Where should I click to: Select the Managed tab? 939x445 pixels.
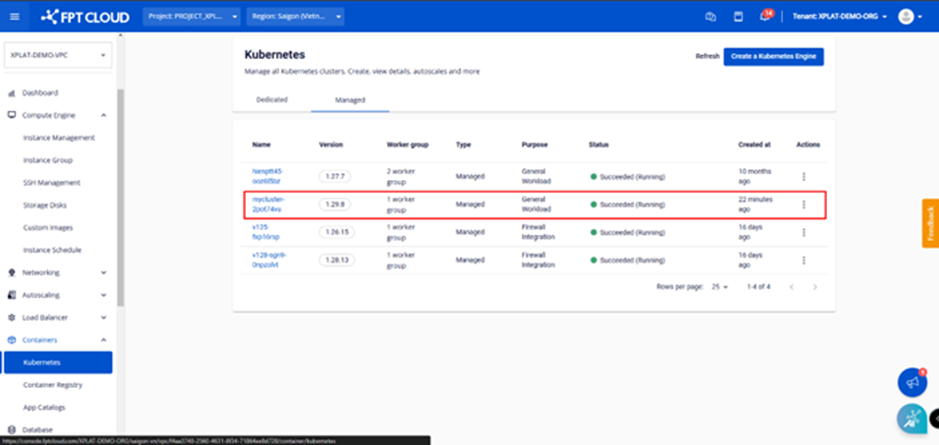[x=349, y=100]
